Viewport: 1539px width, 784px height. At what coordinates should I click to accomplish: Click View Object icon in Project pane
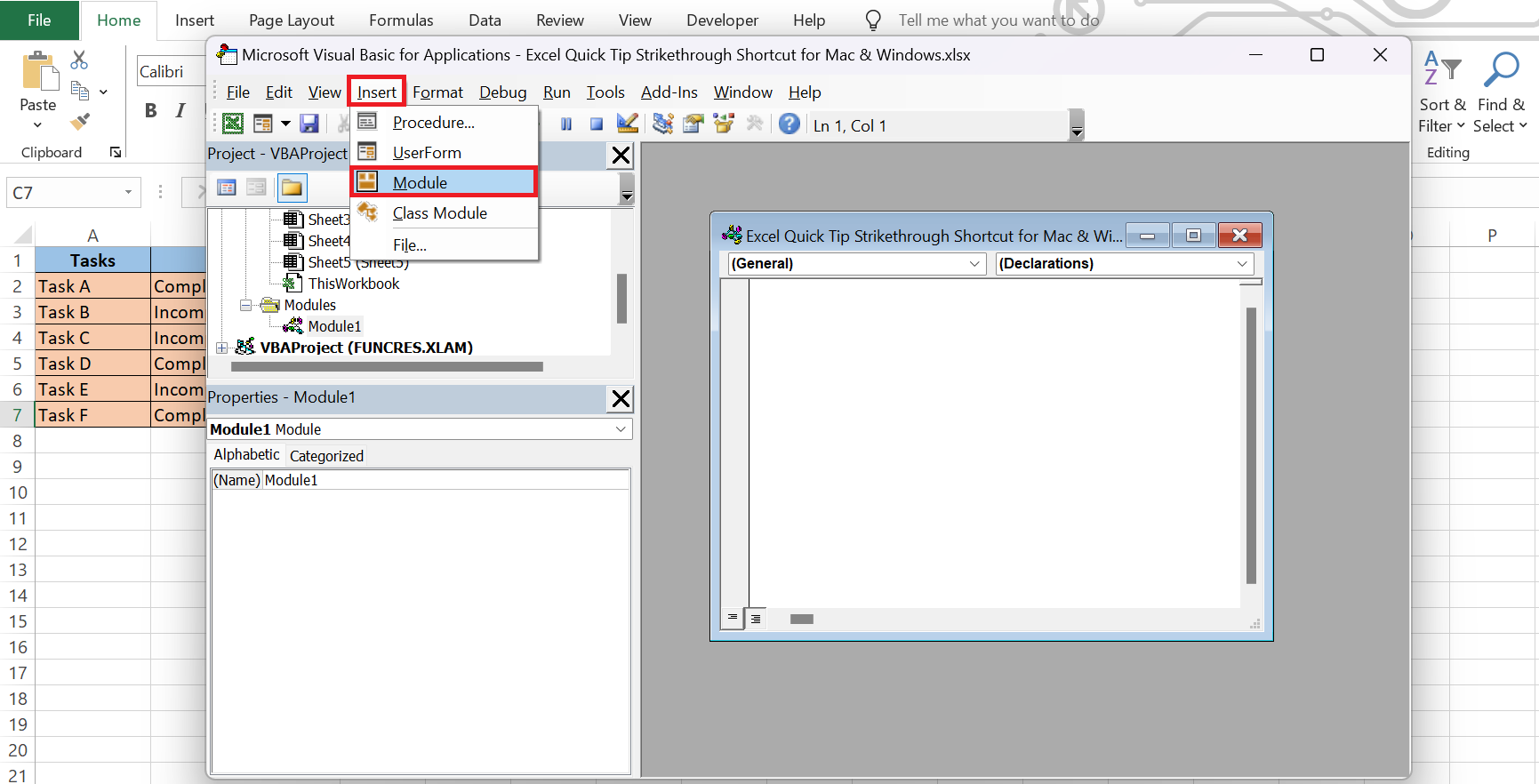pyautogui.click(x=256, y=187)
